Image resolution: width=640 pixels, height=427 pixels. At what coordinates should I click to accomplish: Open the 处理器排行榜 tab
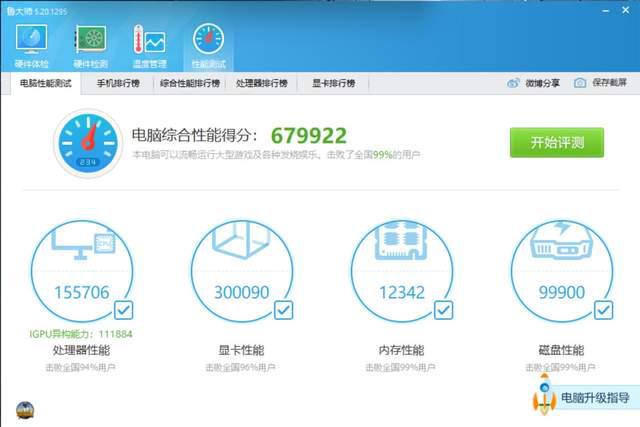pyautogui.click(x=262, y=83)
